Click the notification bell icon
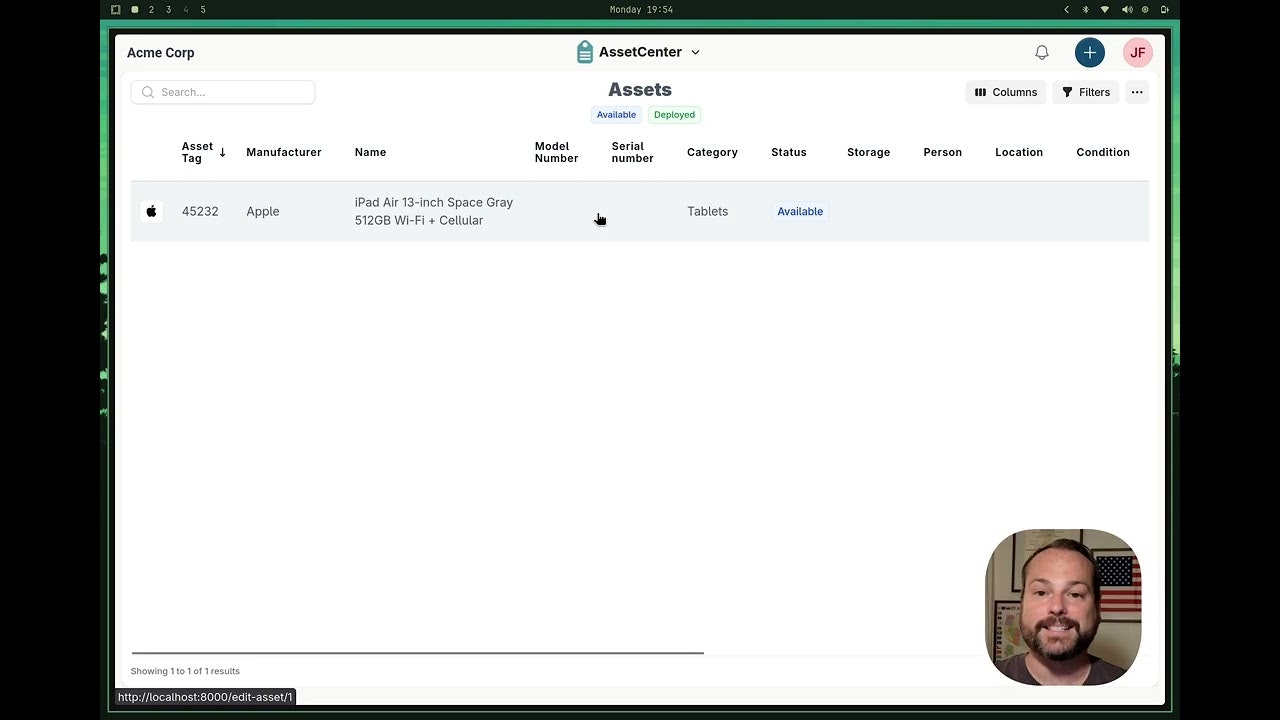Viewport: 1280px width, 720px height. tap(1041, 52)
